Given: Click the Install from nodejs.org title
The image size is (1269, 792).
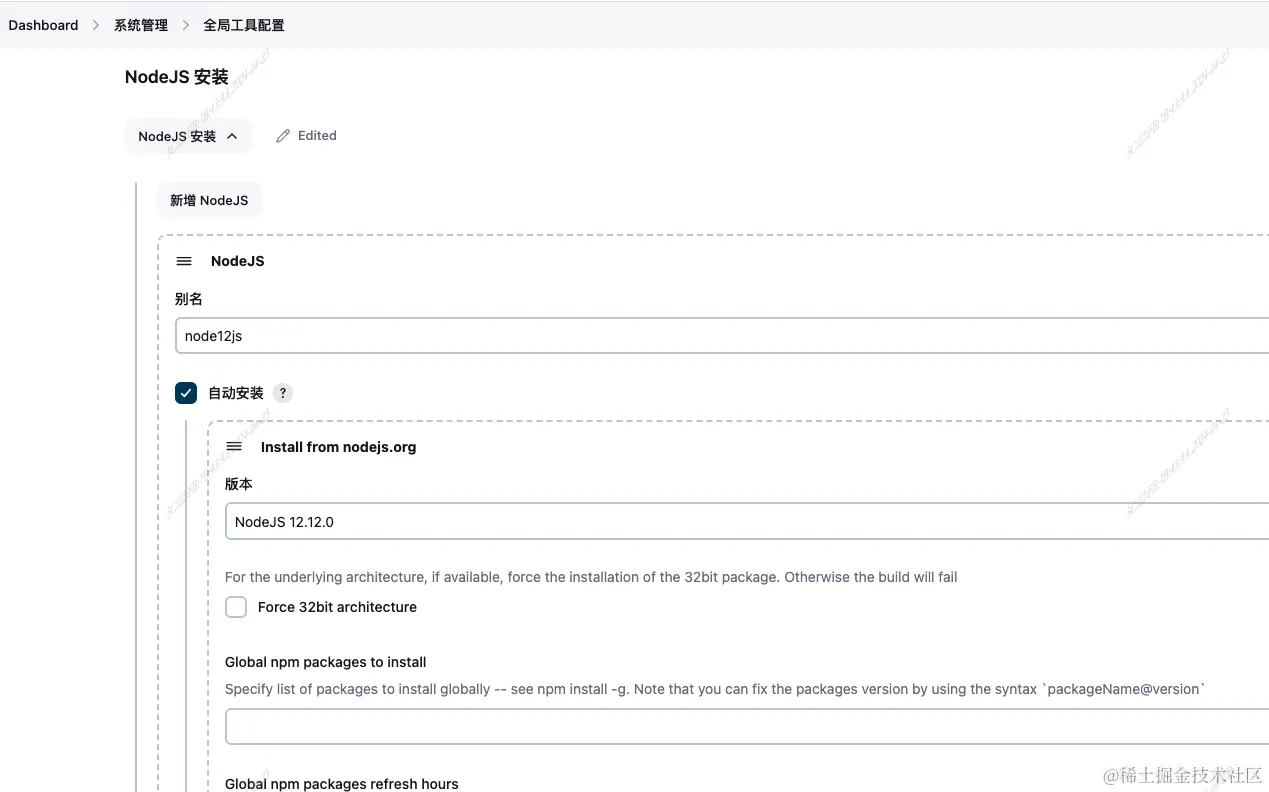Looking at the screenshot, I should 338,447.
